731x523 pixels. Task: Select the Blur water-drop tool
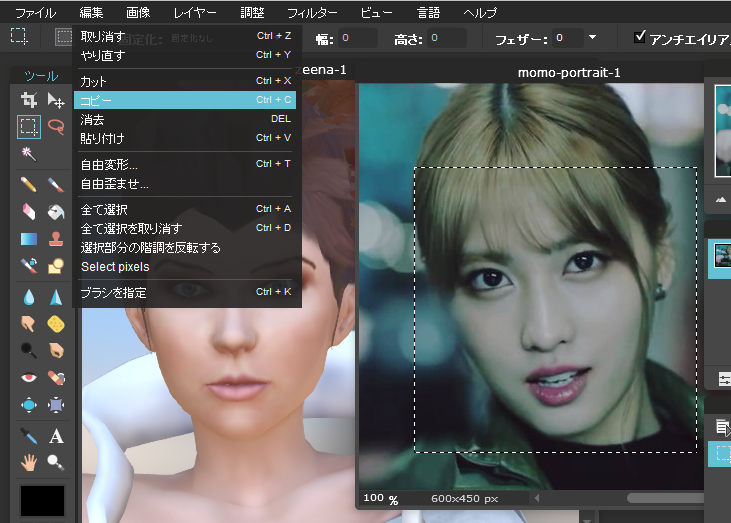[x=29, y=297]
